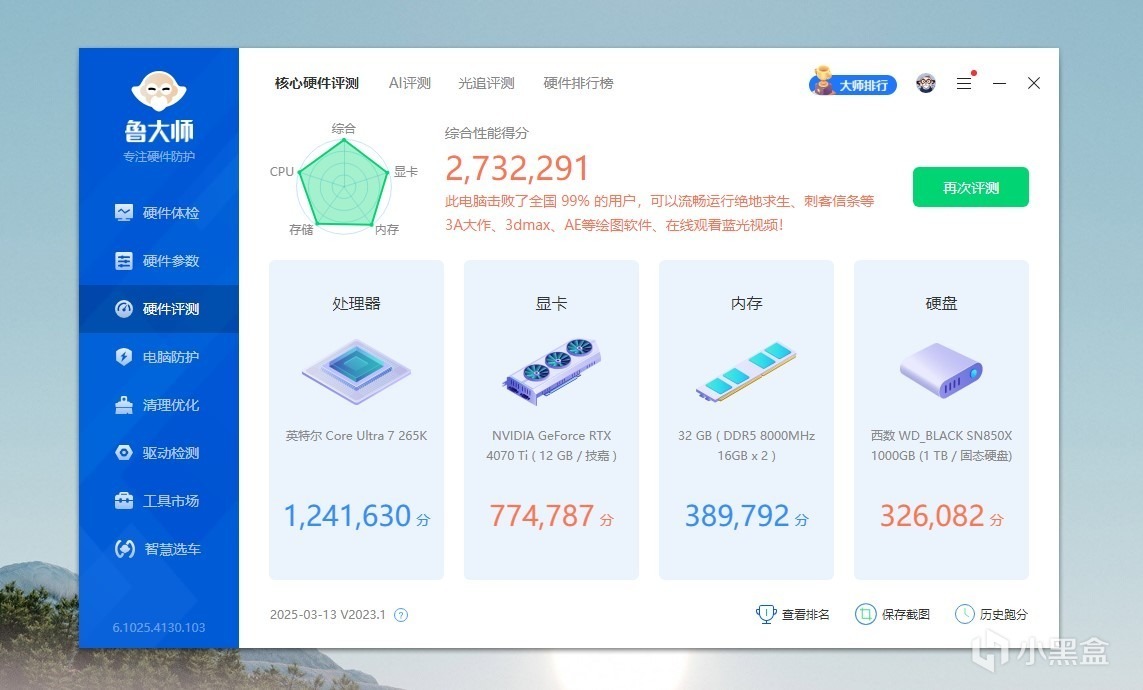This screenshot has width=1143, height=690.
Task: Switch to the 硬件排行榜 tab
Action: click(x=578, y=83)
